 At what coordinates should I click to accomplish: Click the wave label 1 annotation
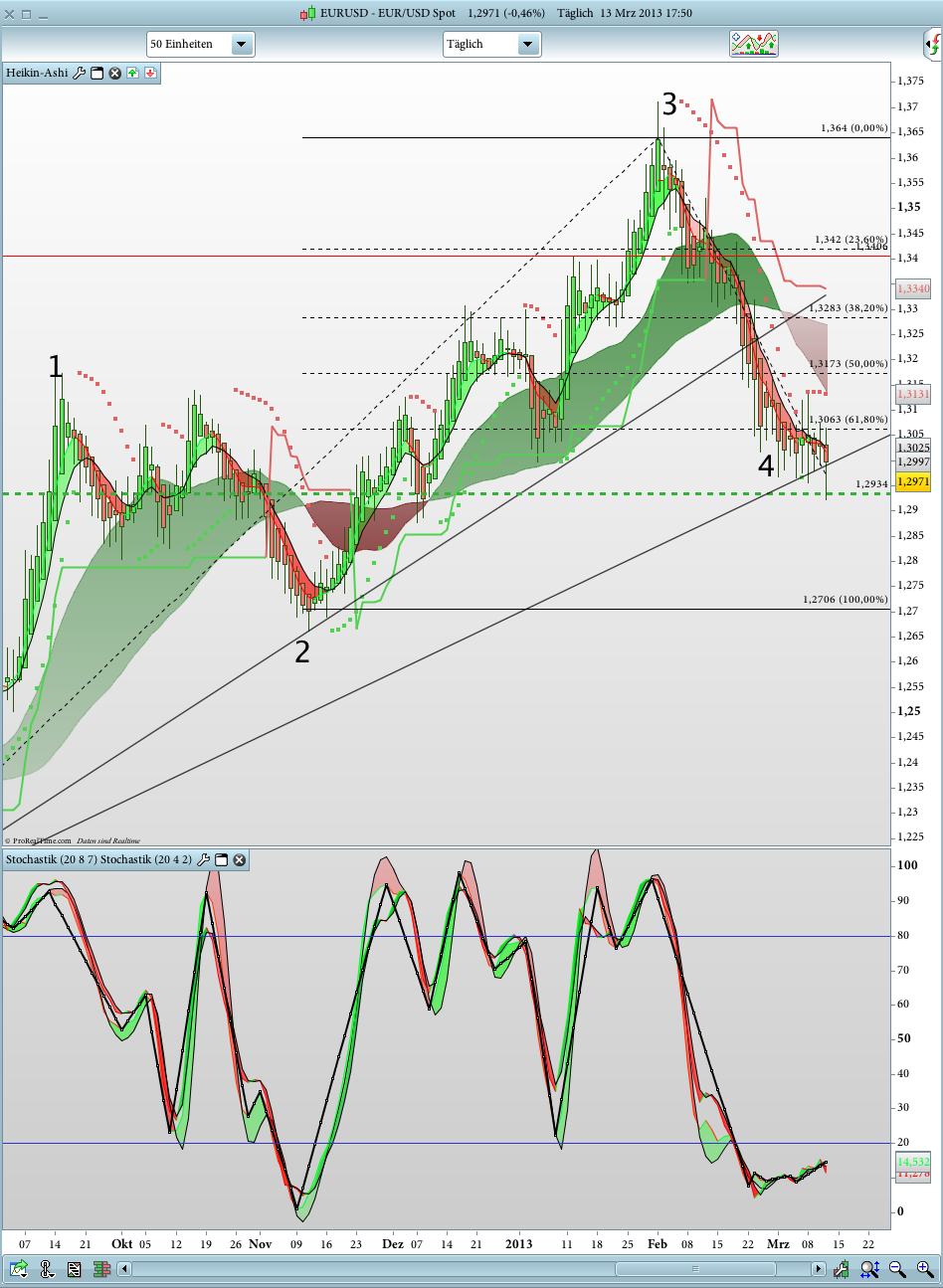(56, 366)
